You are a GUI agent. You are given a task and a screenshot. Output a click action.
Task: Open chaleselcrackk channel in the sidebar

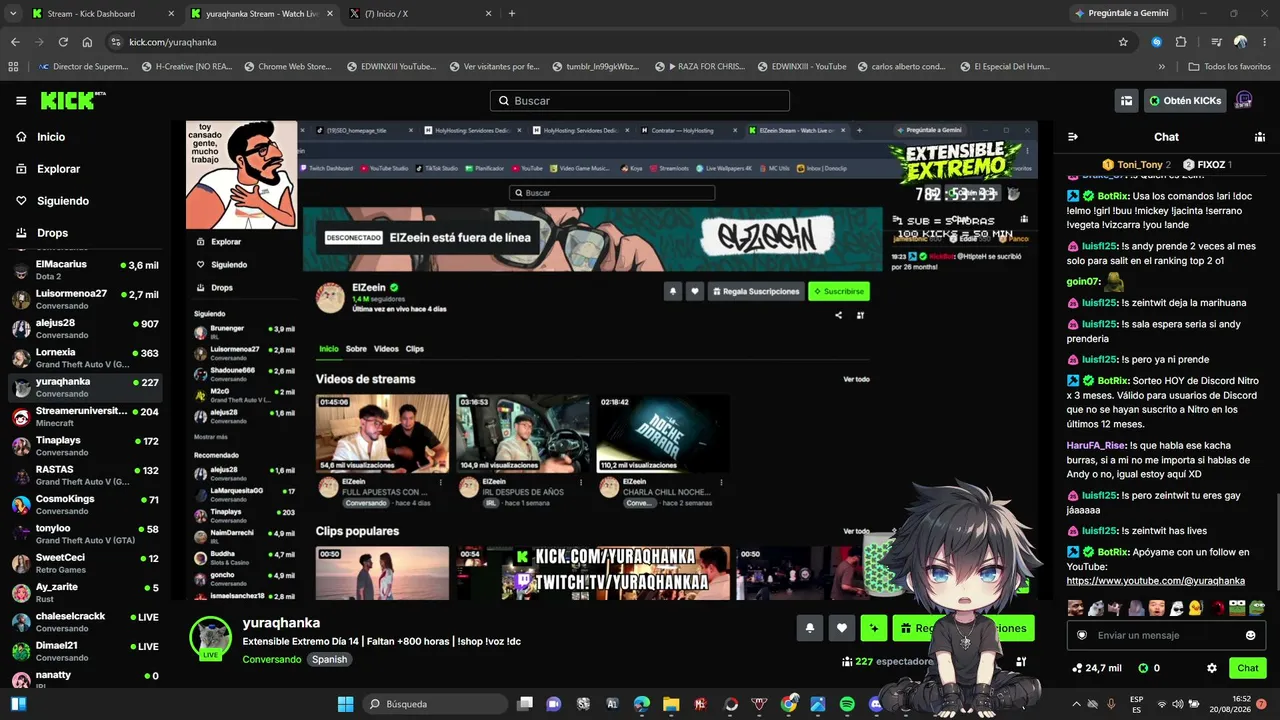point(85,622)
